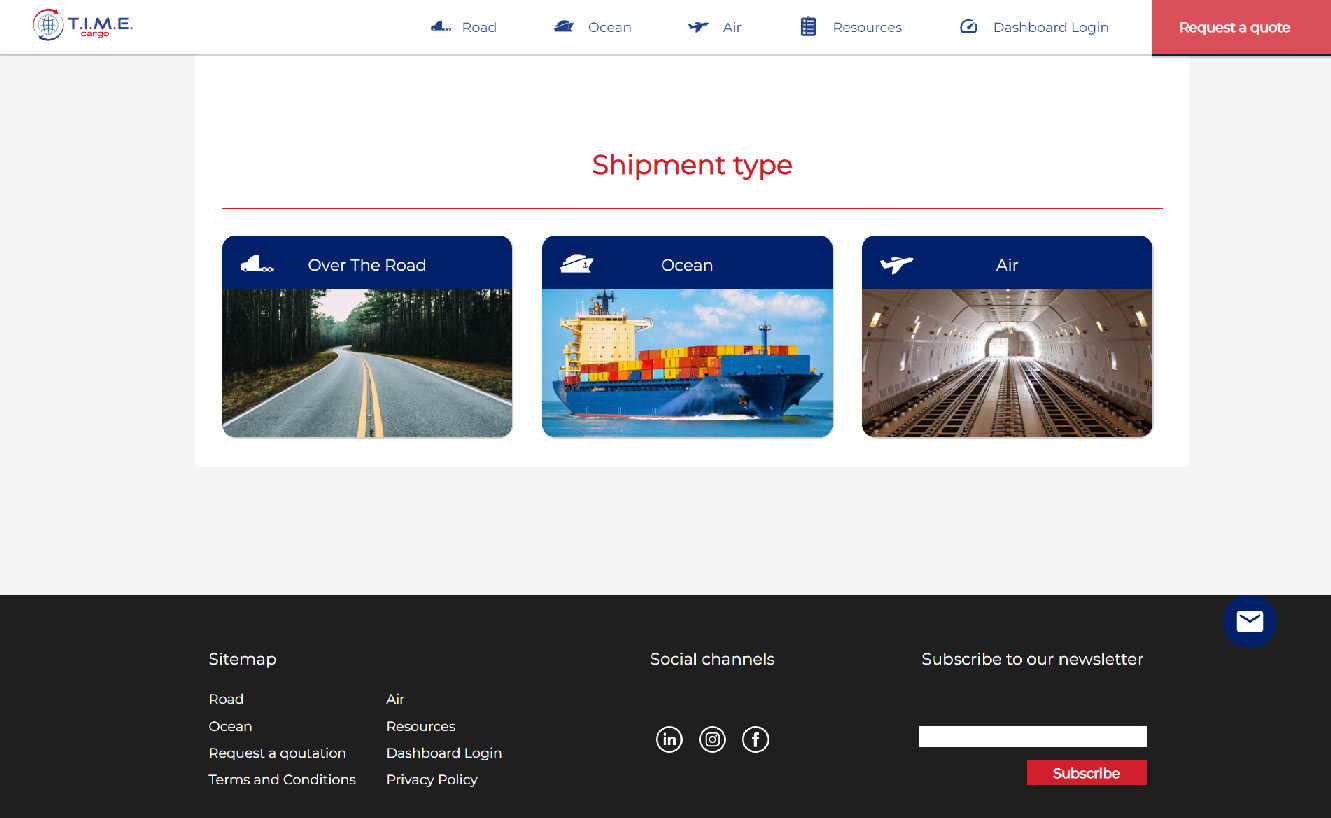Select the container ship photo
Image resolution: width=1331 pixels, height=818 pixels.
tap(687, 363)
